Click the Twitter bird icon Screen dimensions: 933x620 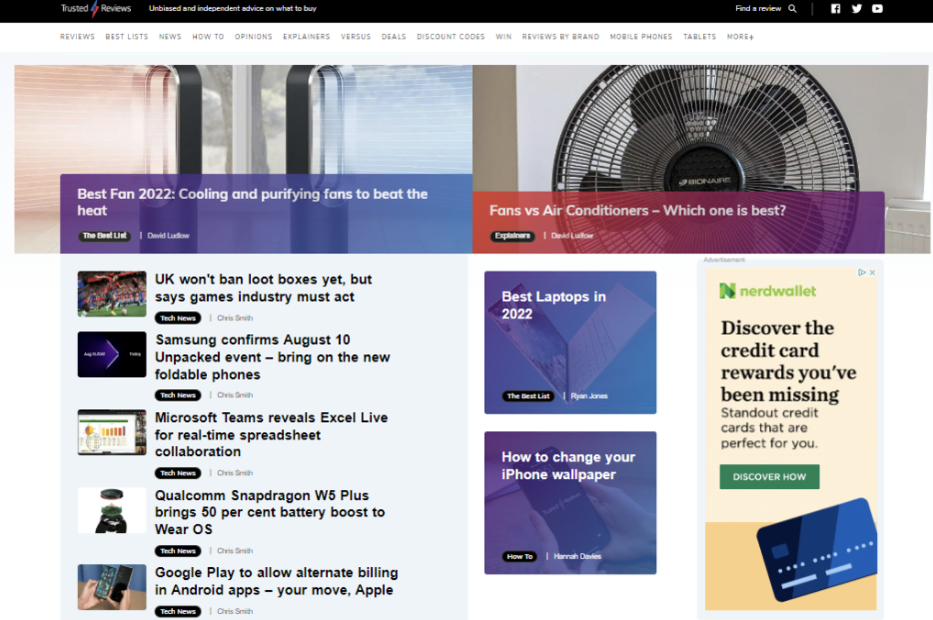point(856,8)
